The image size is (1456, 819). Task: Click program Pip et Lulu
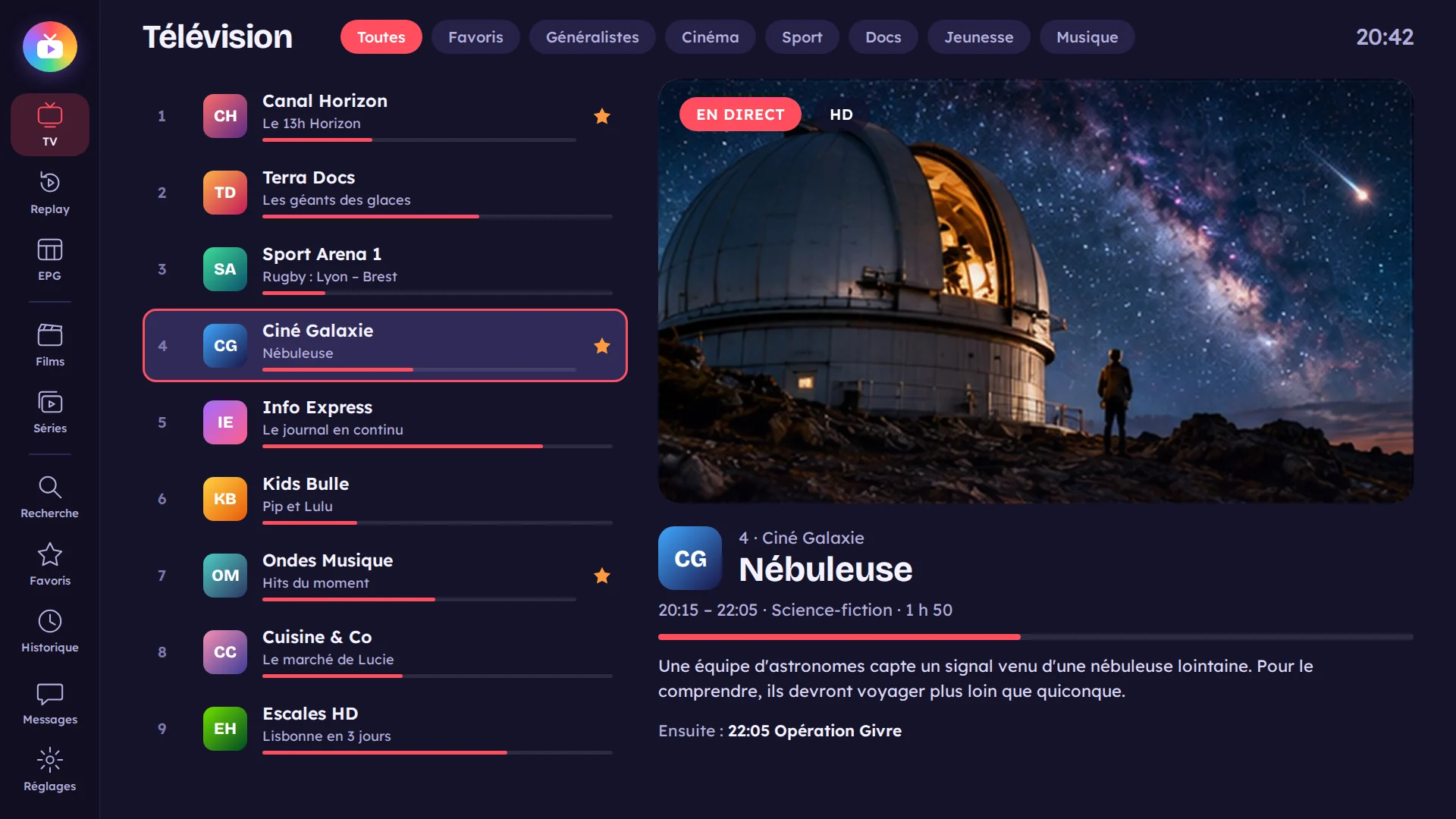tap(297, 507)
